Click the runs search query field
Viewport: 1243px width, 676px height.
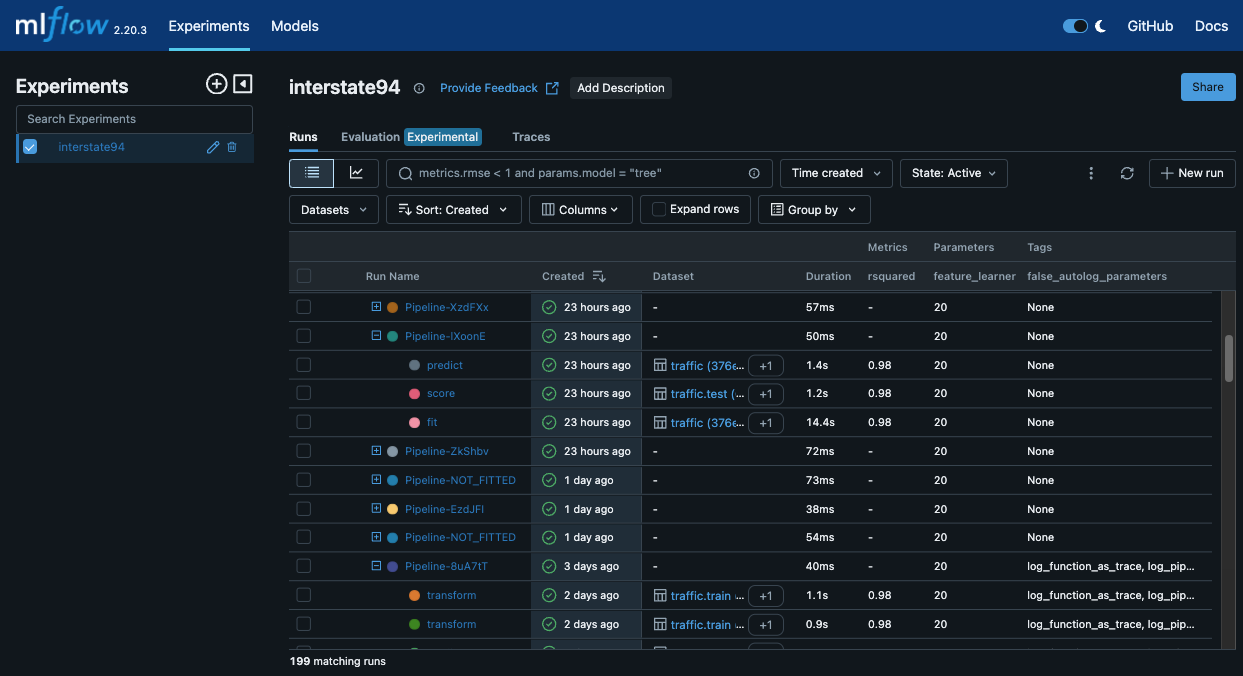click(x=580, y=173)
